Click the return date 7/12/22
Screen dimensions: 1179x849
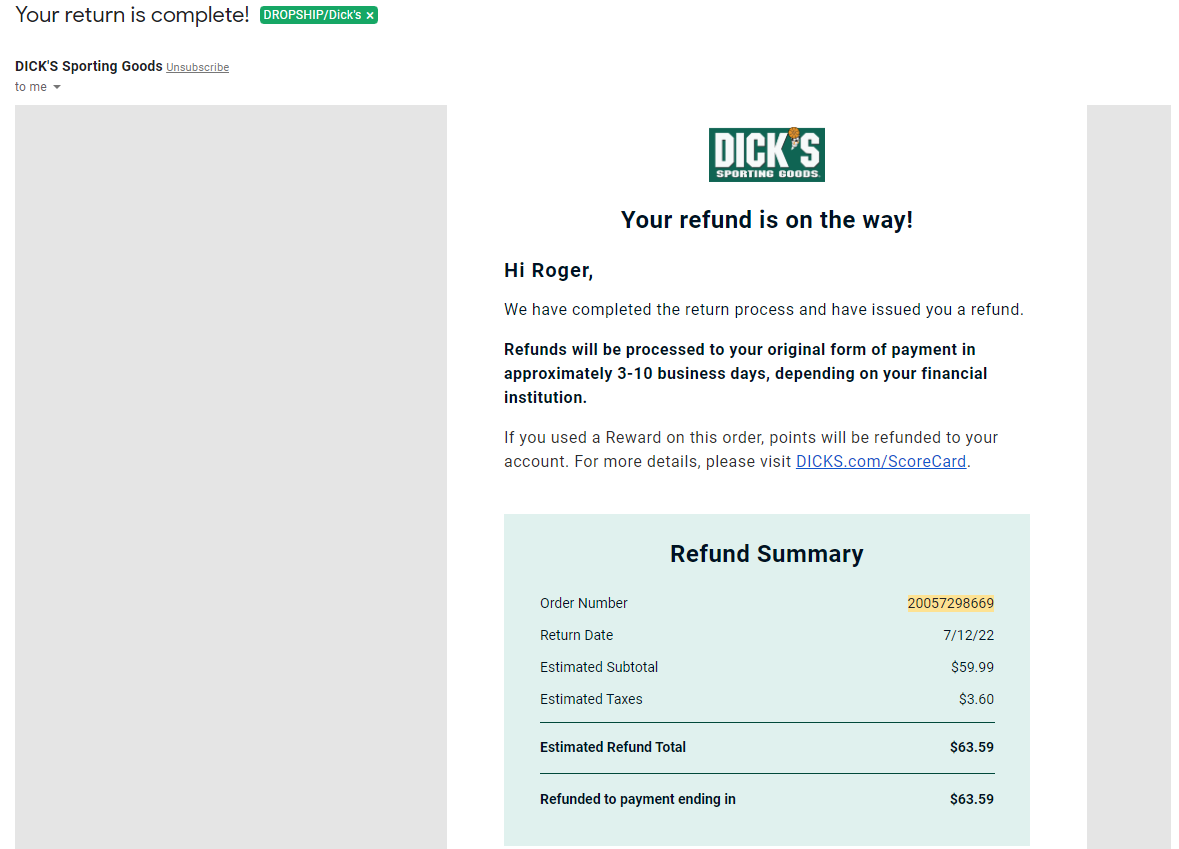(968, 635)
